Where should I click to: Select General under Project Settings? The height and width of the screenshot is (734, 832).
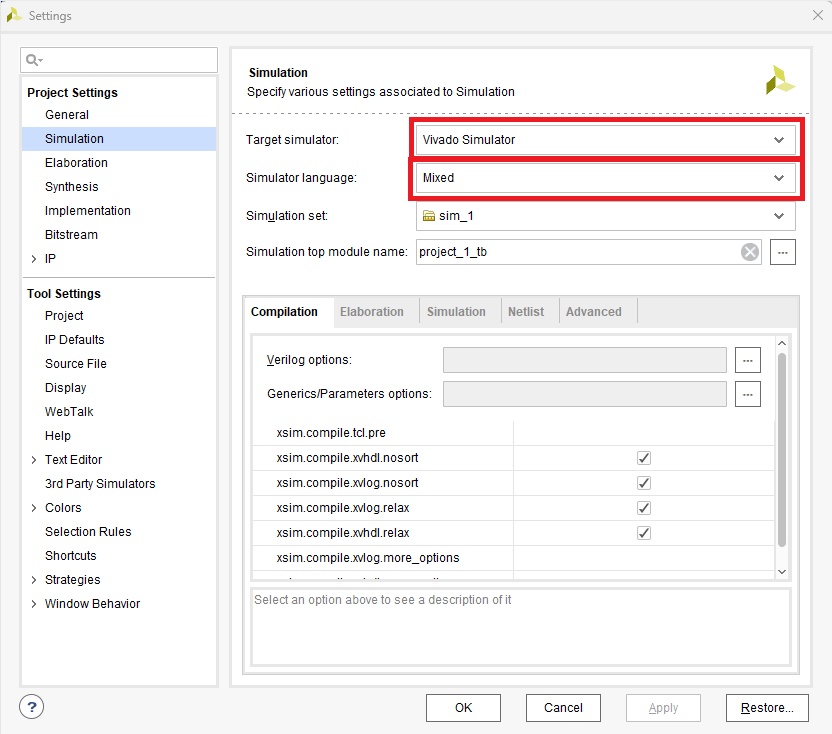tap(67, 115)
